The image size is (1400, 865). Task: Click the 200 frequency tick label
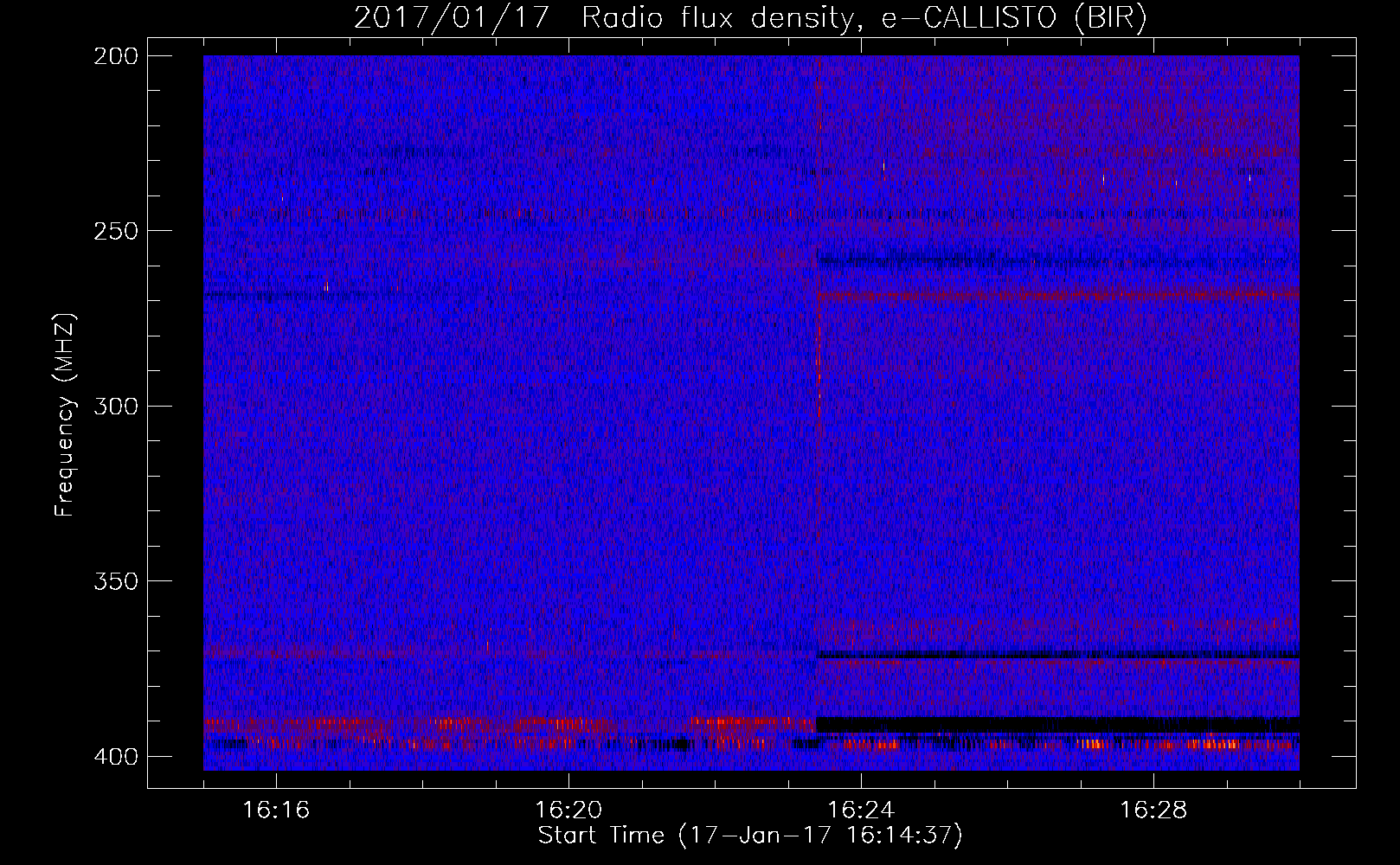115,56
